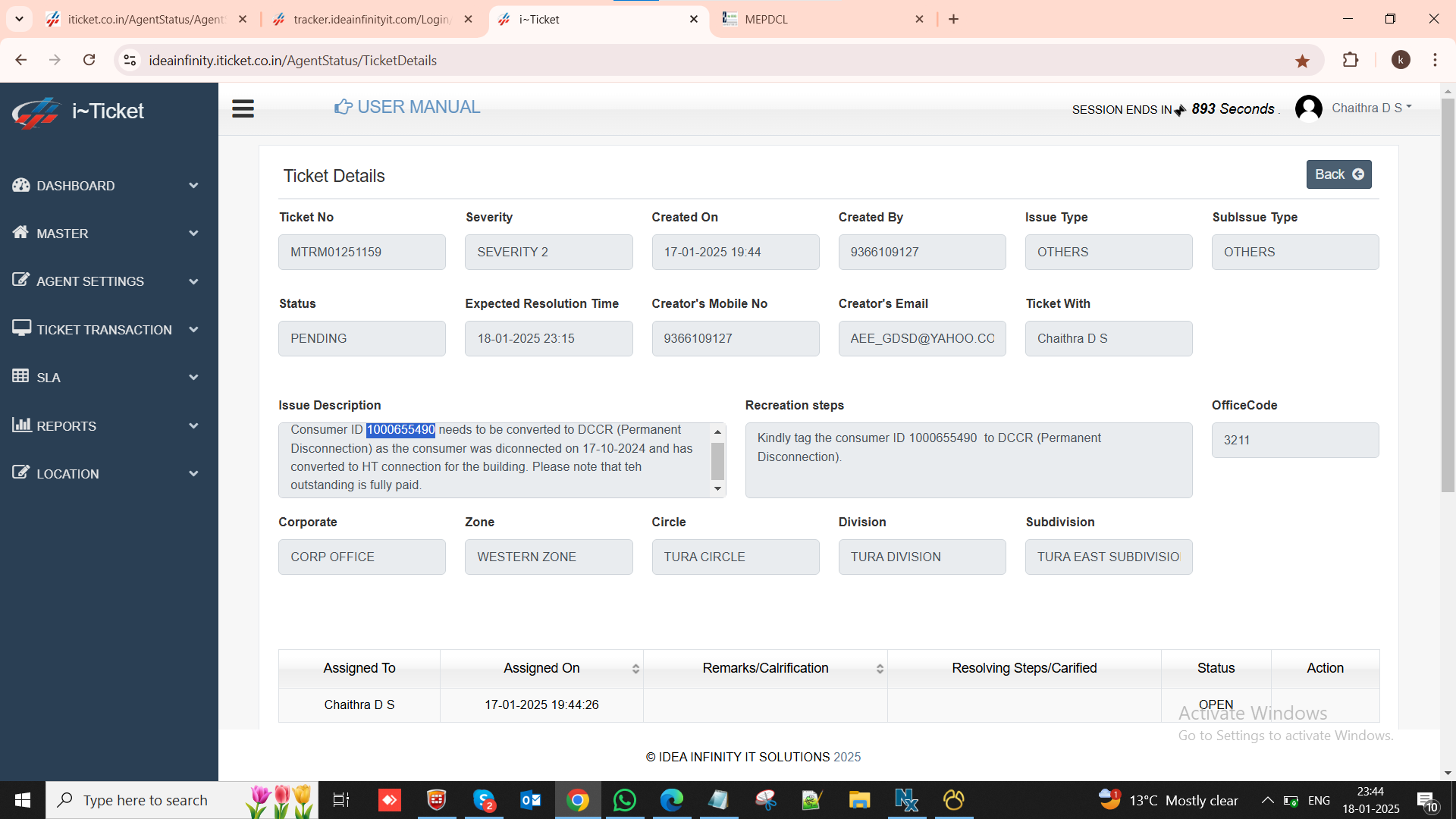Screen dimensions: 1456x819
Task: Click the LOCATION chevron arrow
Action: (x=193, y=474)
